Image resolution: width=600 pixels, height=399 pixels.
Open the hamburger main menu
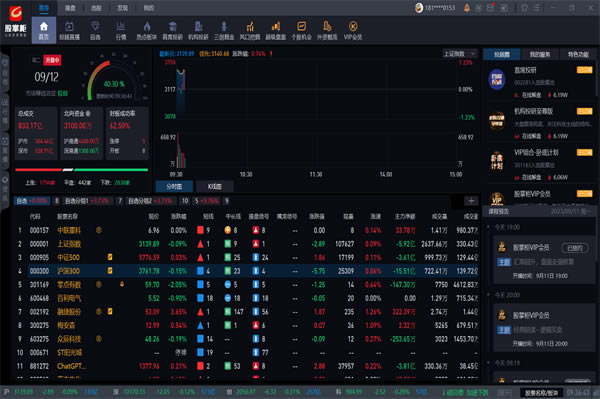(537, 8)
